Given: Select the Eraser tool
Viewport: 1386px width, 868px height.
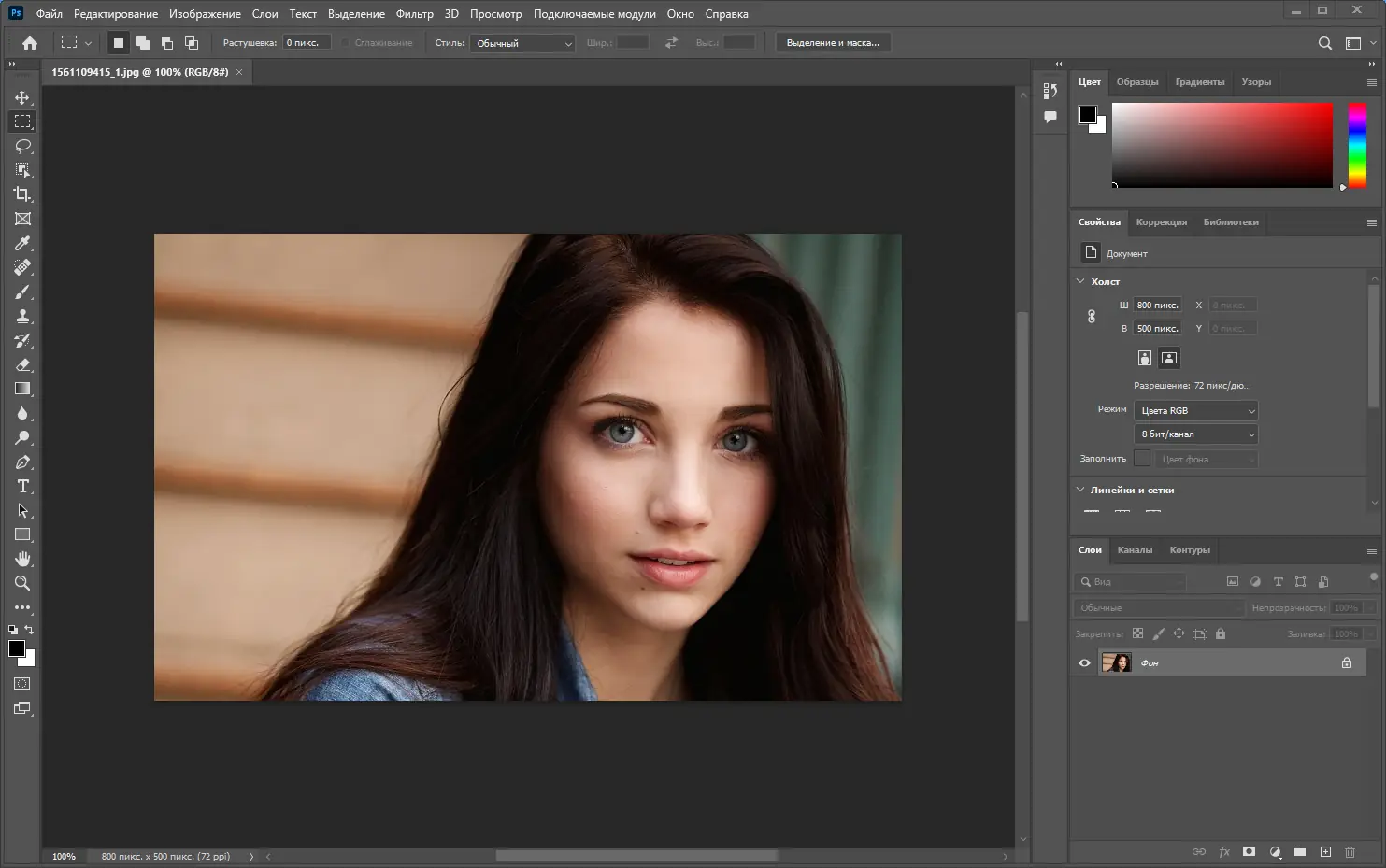Looking at the screenshot, I should (x=22, y=365).
